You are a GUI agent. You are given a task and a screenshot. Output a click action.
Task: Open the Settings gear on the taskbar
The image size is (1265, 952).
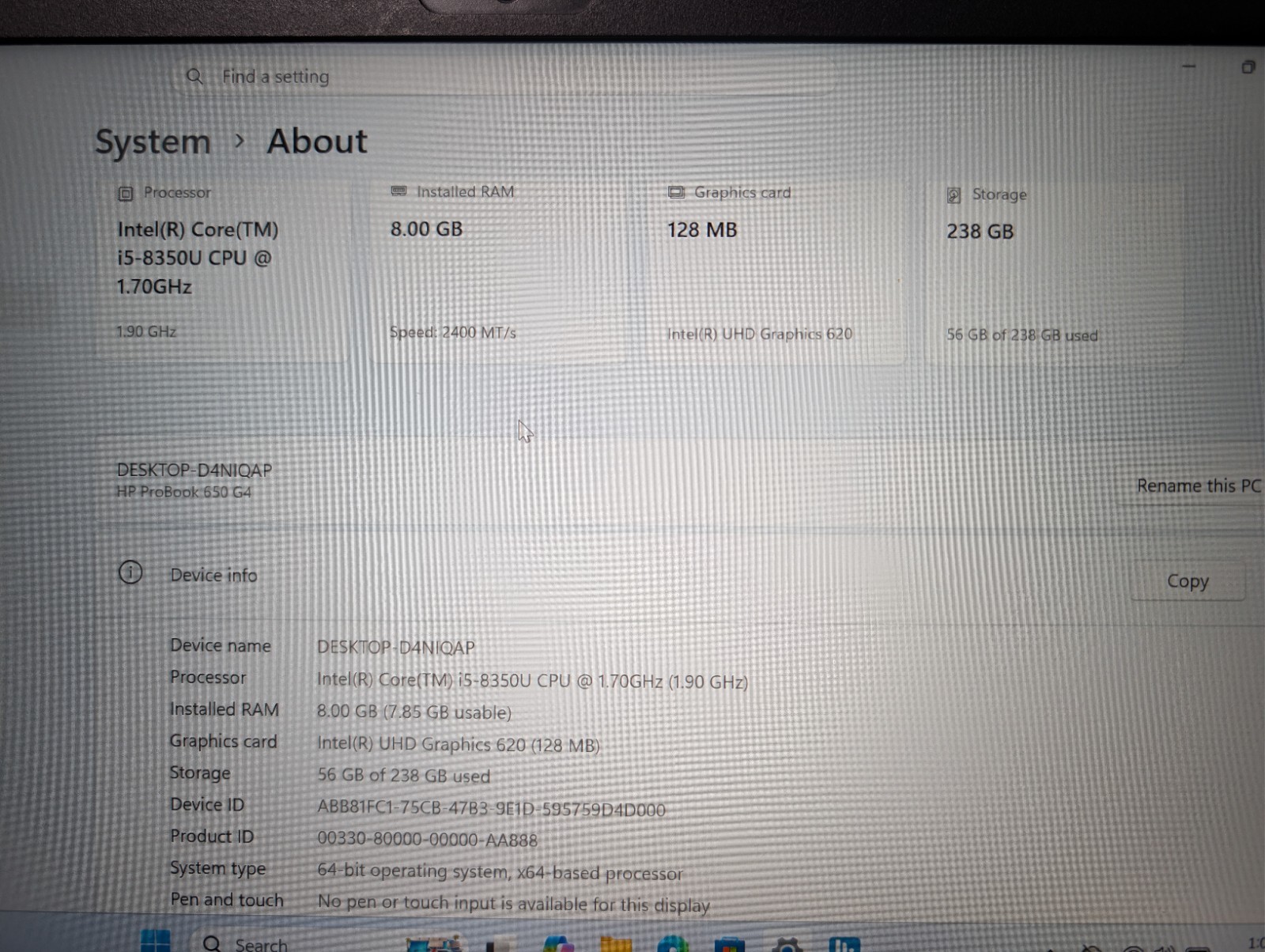787,945
